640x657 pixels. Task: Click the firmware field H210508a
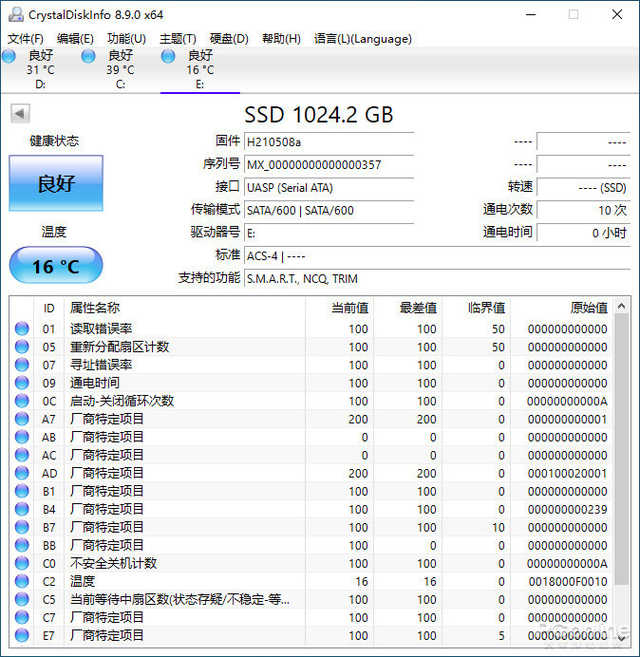[329, 142]
